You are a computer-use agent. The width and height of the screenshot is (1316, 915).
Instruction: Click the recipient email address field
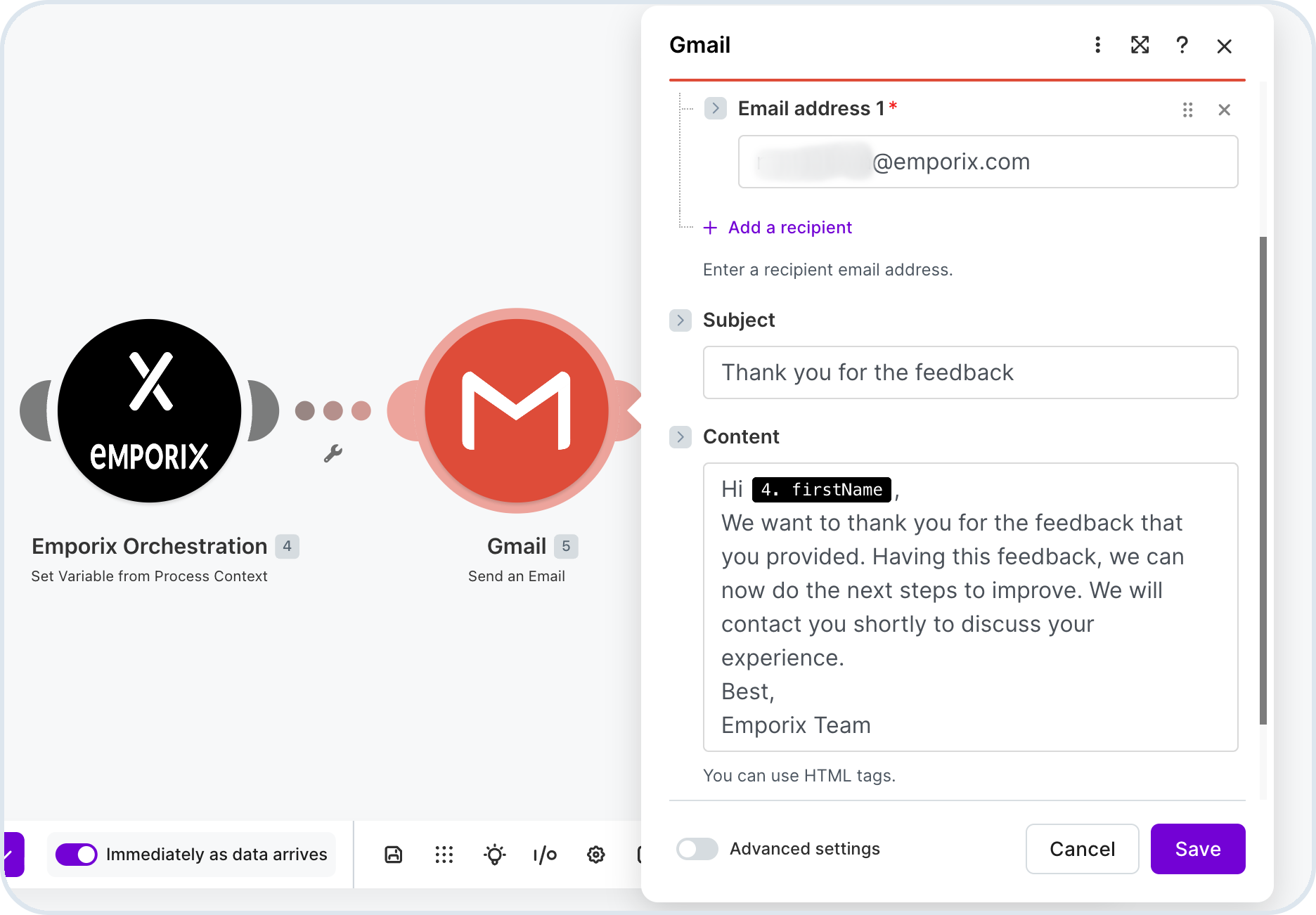[x=988, y=162]
